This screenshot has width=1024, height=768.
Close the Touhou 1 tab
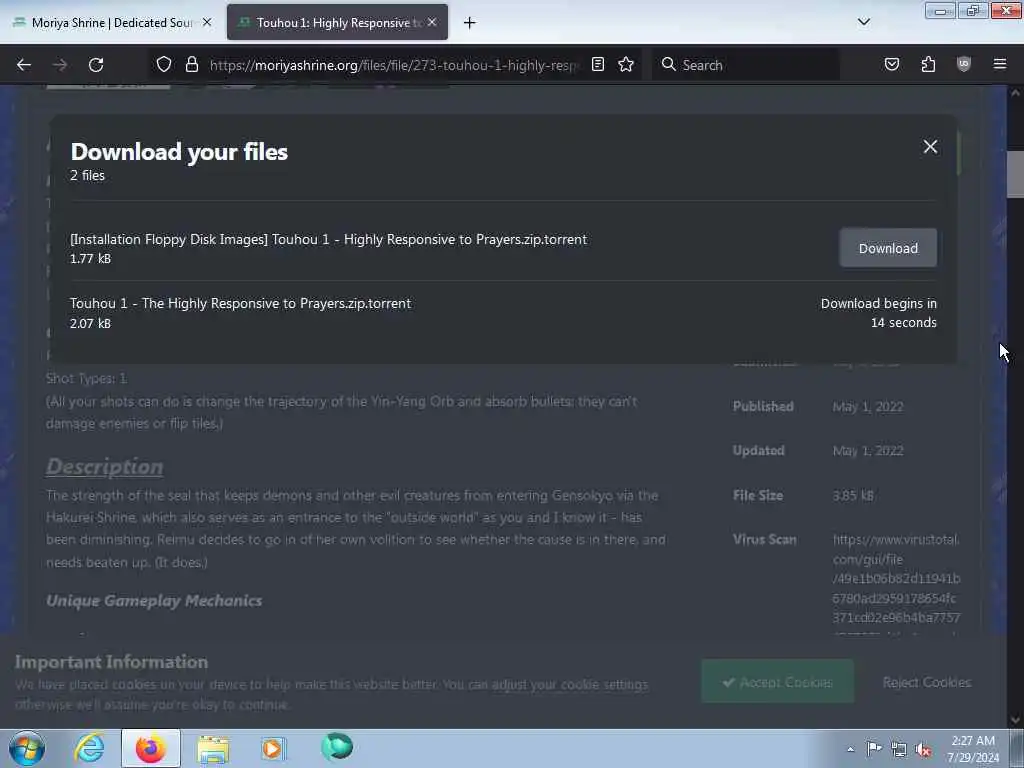[432, 22]
